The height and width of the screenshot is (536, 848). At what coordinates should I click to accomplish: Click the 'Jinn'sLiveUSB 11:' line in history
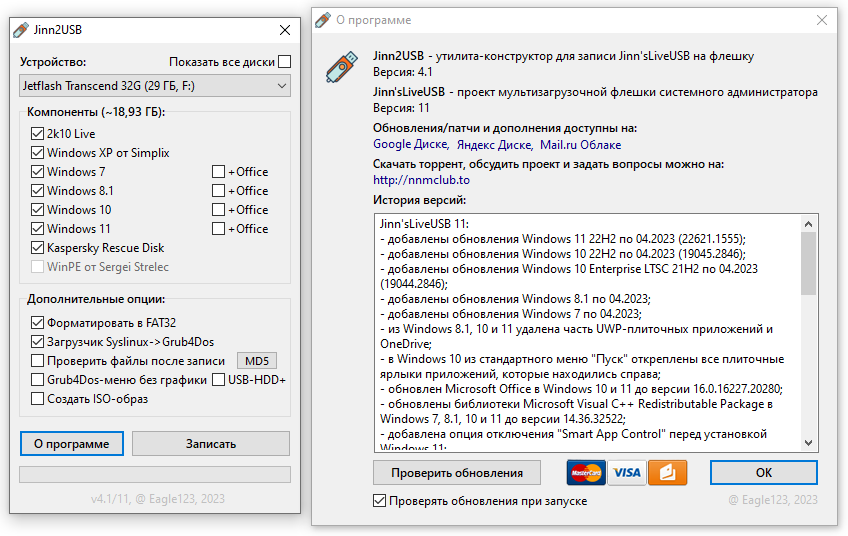424,224
